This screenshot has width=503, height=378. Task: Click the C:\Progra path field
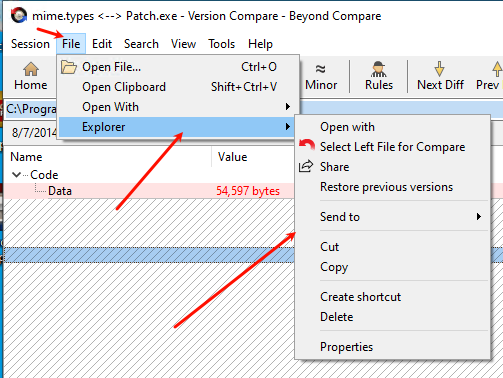click(31, 109)
